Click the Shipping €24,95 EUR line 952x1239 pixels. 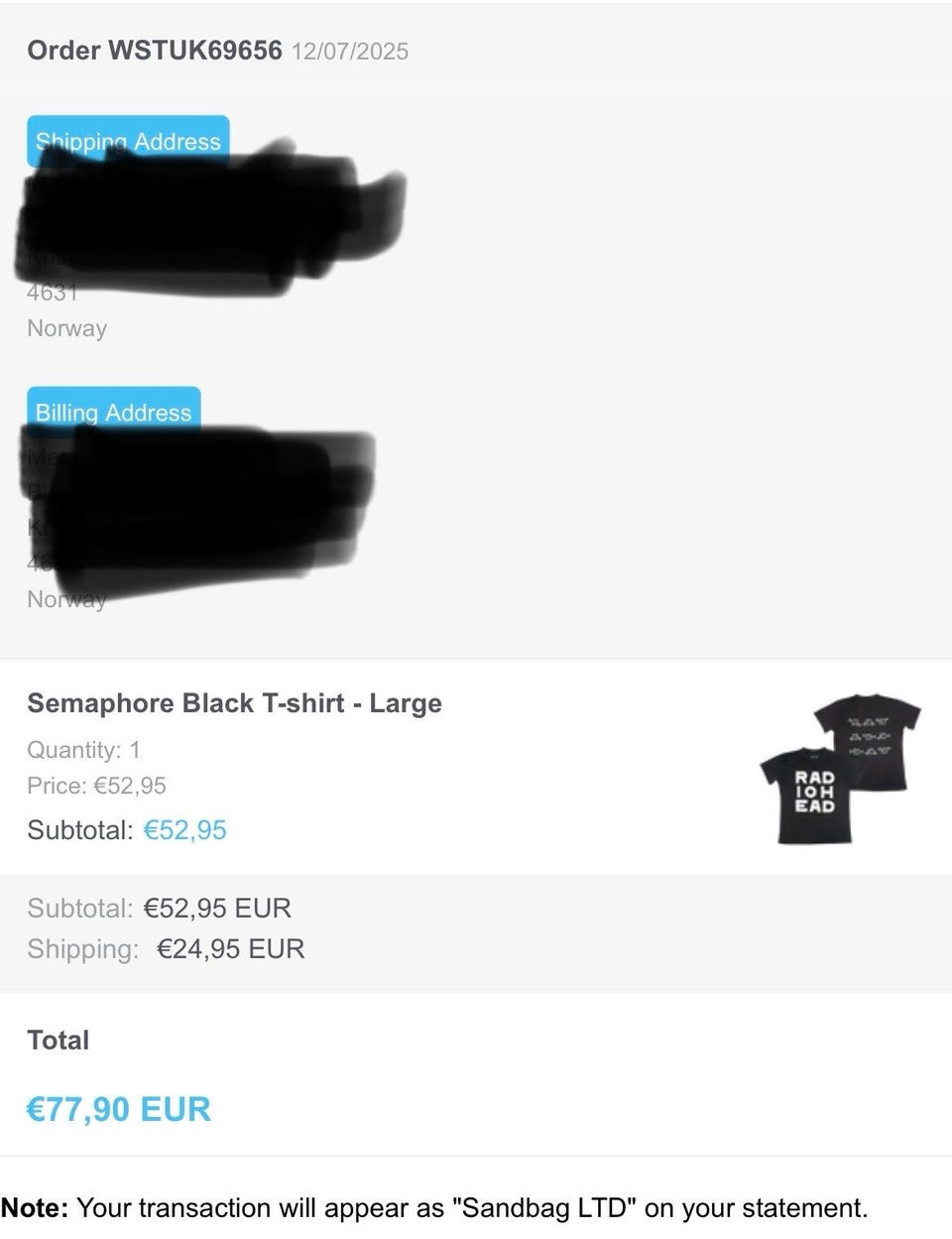pyautogui.click(x=166, y=949)
